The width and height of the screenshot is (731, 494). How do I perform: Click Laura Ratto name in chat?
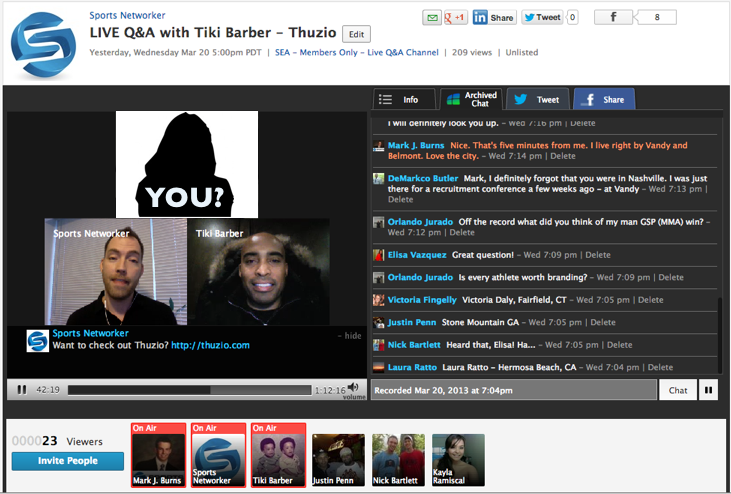(412, 367)
